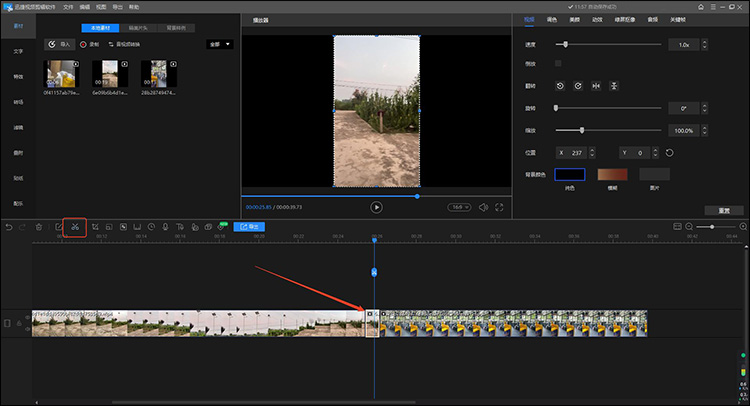Open the View menu (视图)

[x=101, y=7]
